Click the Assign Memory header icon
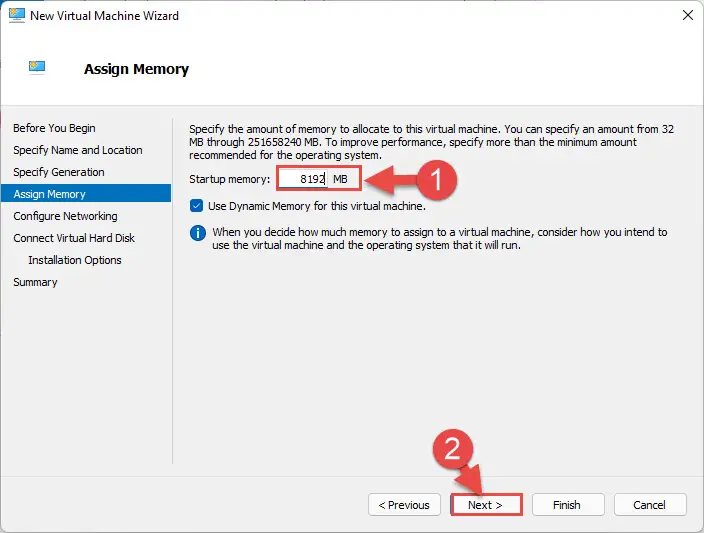This screenshot has height=533, width=704. (x=37, y=67)
